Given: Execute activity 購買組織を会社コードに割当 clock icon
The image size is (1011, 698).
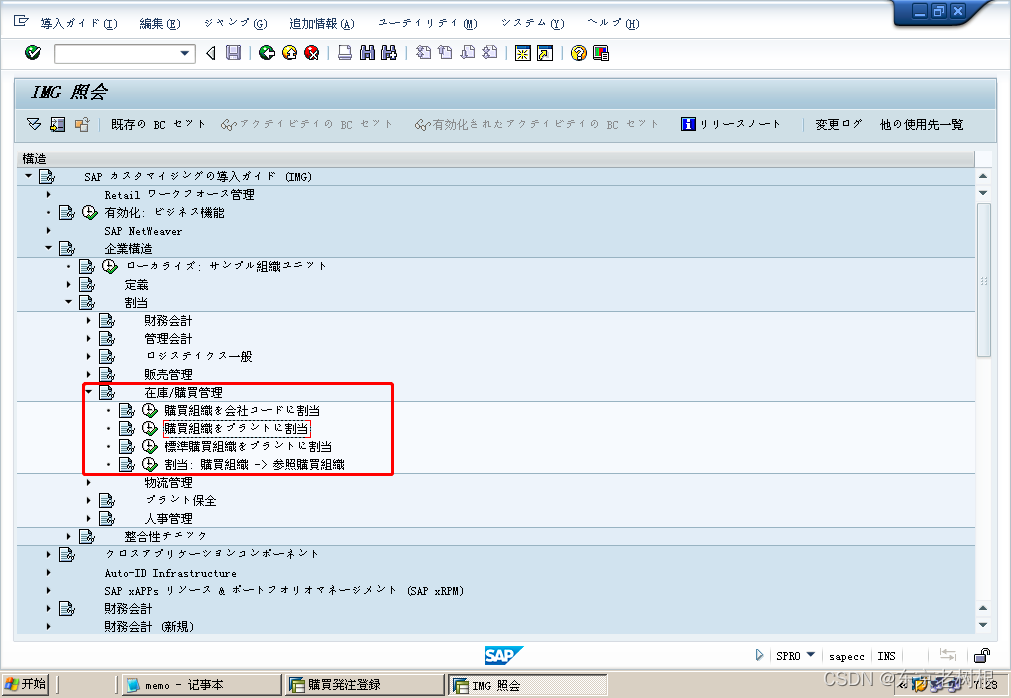Looking at the screenshot, I should coord(150,410).
